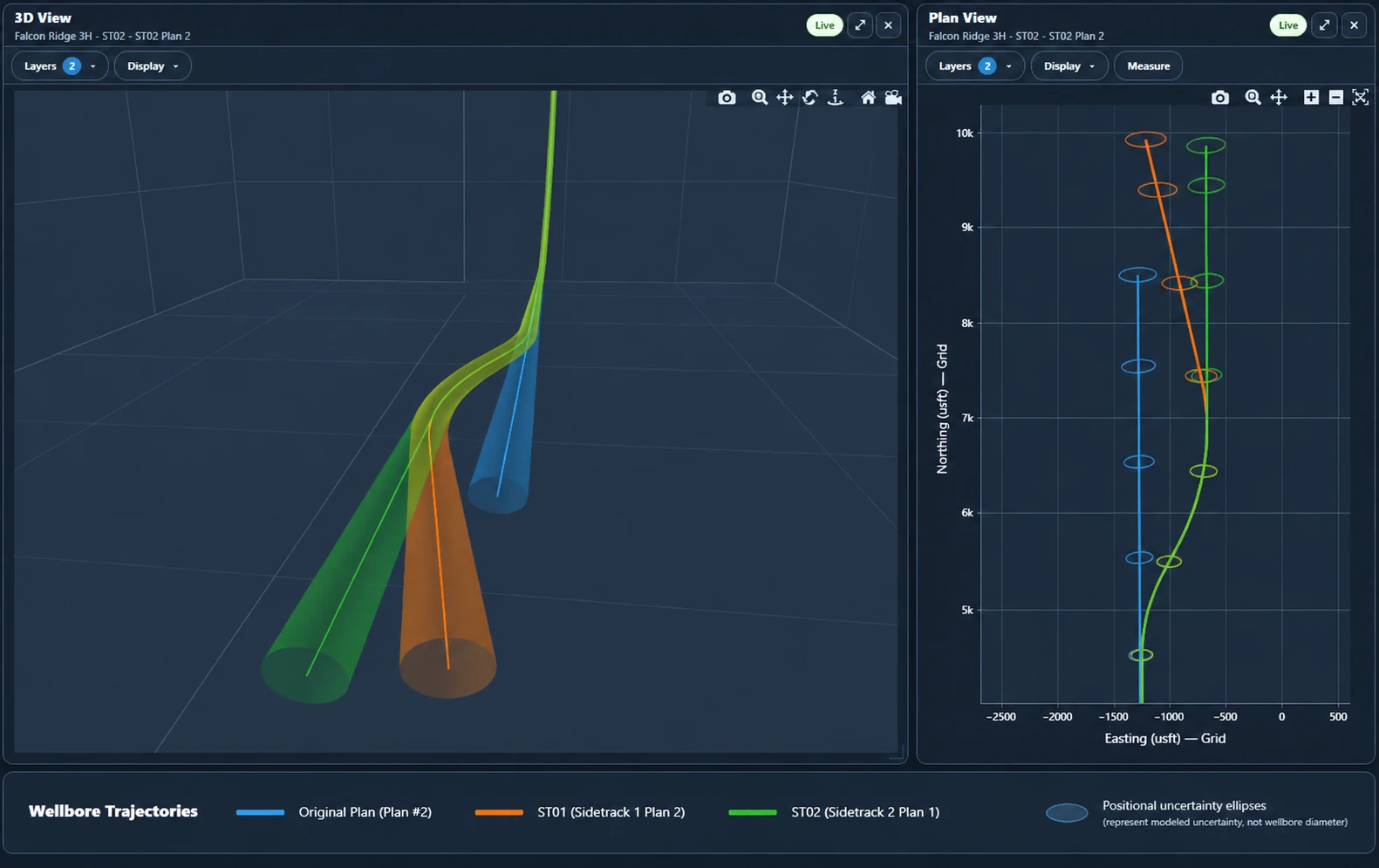The image size is (1379, 868).
Task: Expand Plan View panel to fullscreen
Action: click(x=1324, y=25)
